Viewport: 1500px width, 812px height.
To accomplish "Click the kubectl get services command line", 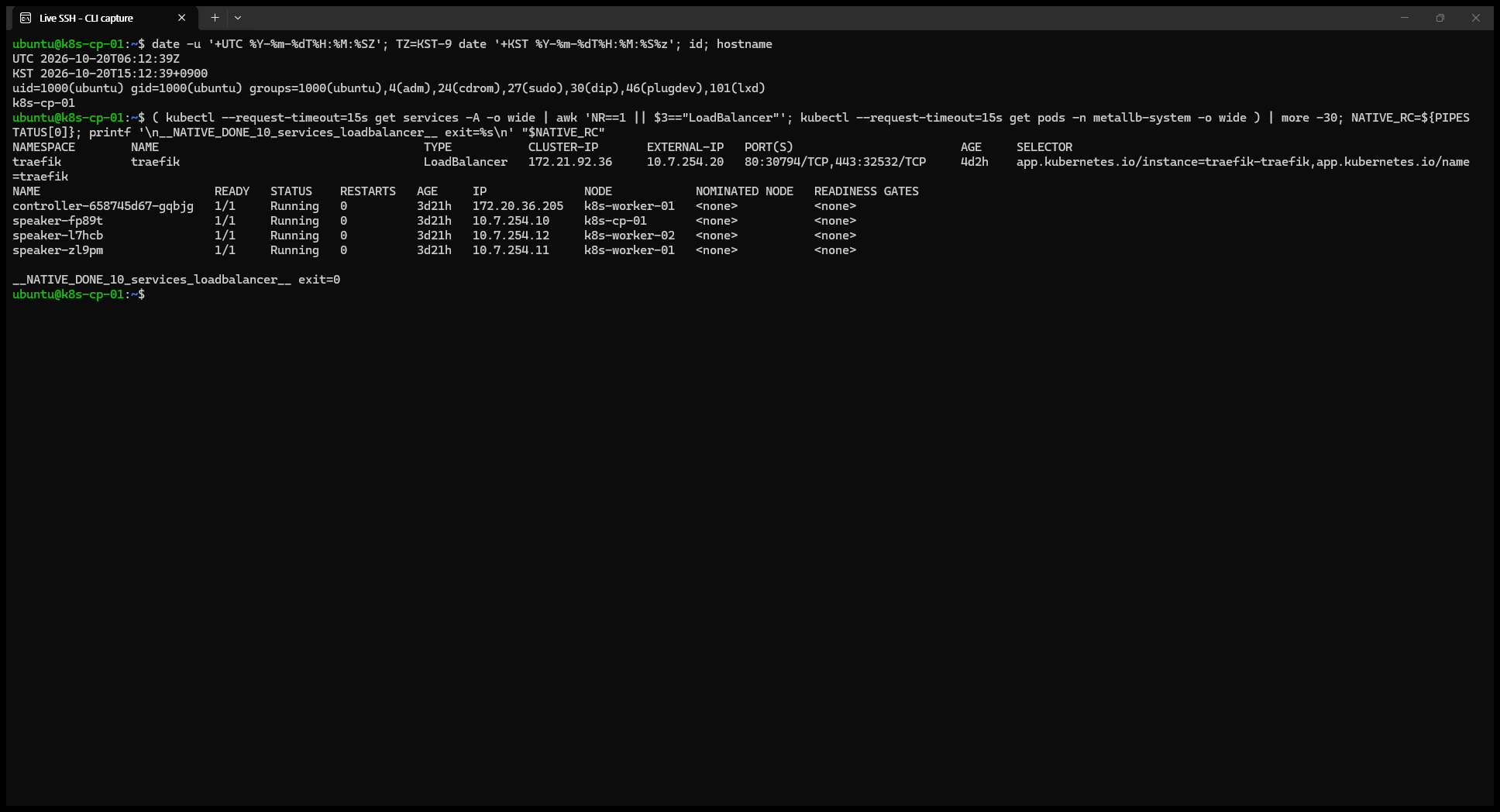I will coord(741,125).
